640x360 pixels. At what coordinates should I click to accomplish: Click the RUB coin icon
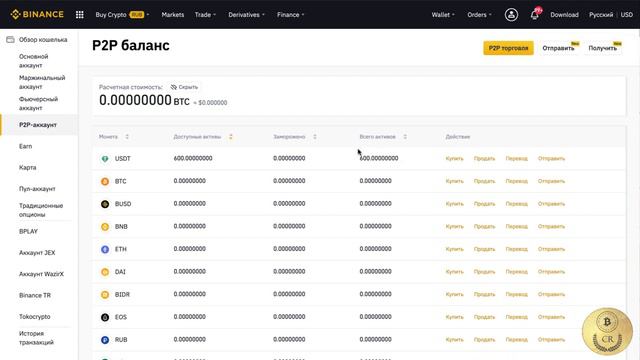105,340
